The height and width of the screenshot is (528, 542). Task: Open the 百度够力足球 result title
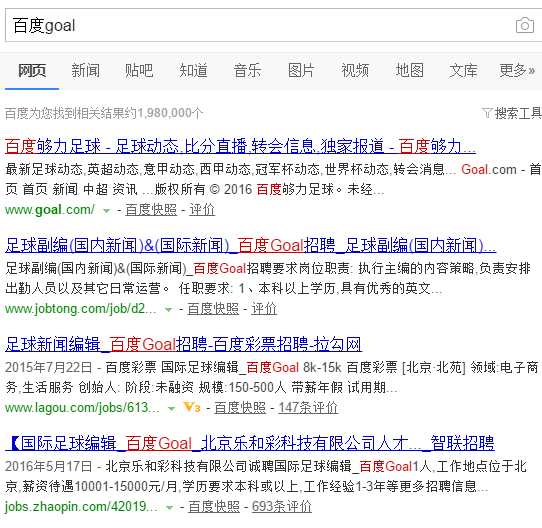[240, 146]
